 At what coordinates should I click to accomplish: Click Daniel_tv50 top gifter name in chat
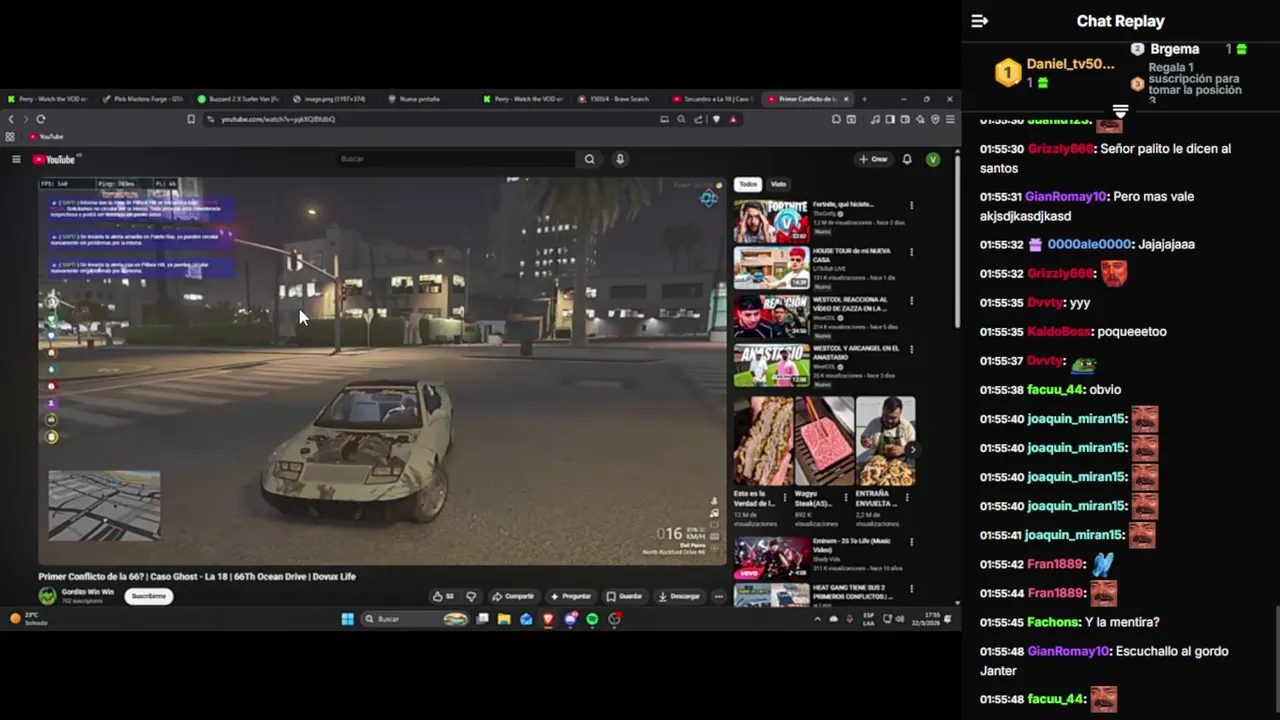pyautogui.click(x=1070, y=64)
